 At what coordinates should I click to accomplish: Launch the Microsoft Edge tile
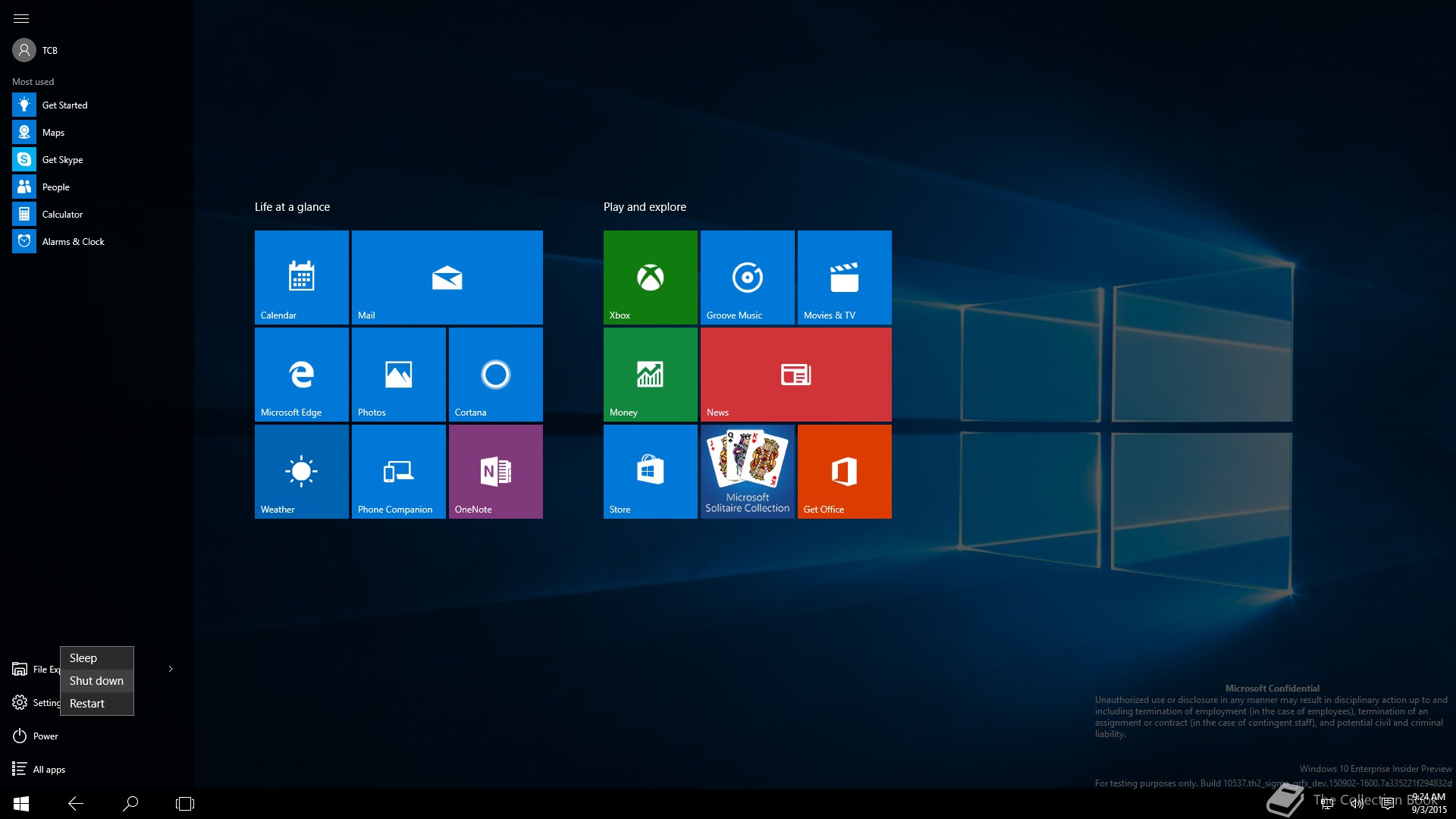point(302,375)
